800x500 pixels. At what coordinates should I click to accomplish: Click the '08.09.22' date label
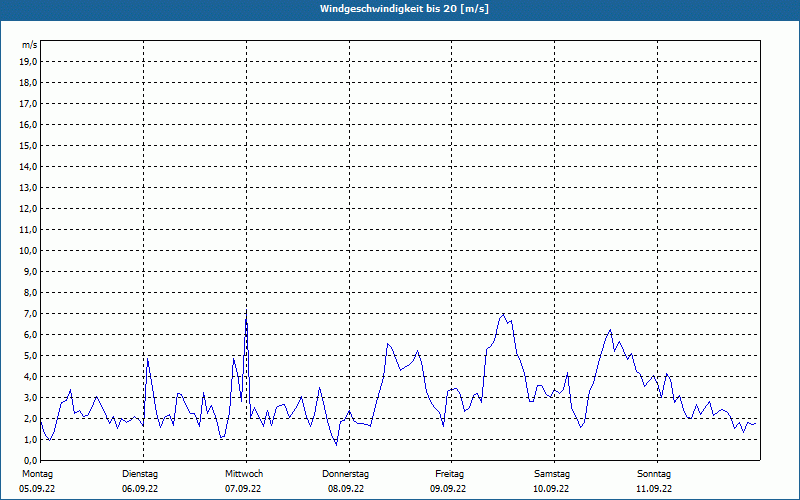[x=346, y=489]
